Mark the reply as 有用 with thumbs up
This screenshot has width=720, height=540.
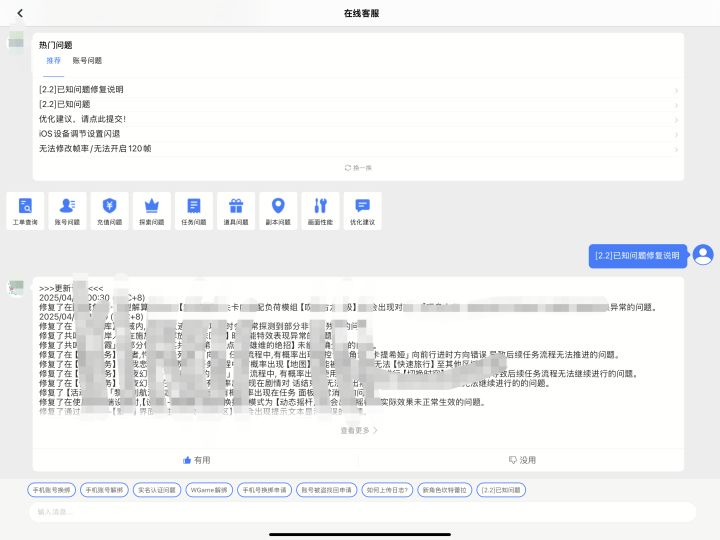coord(197,460)
